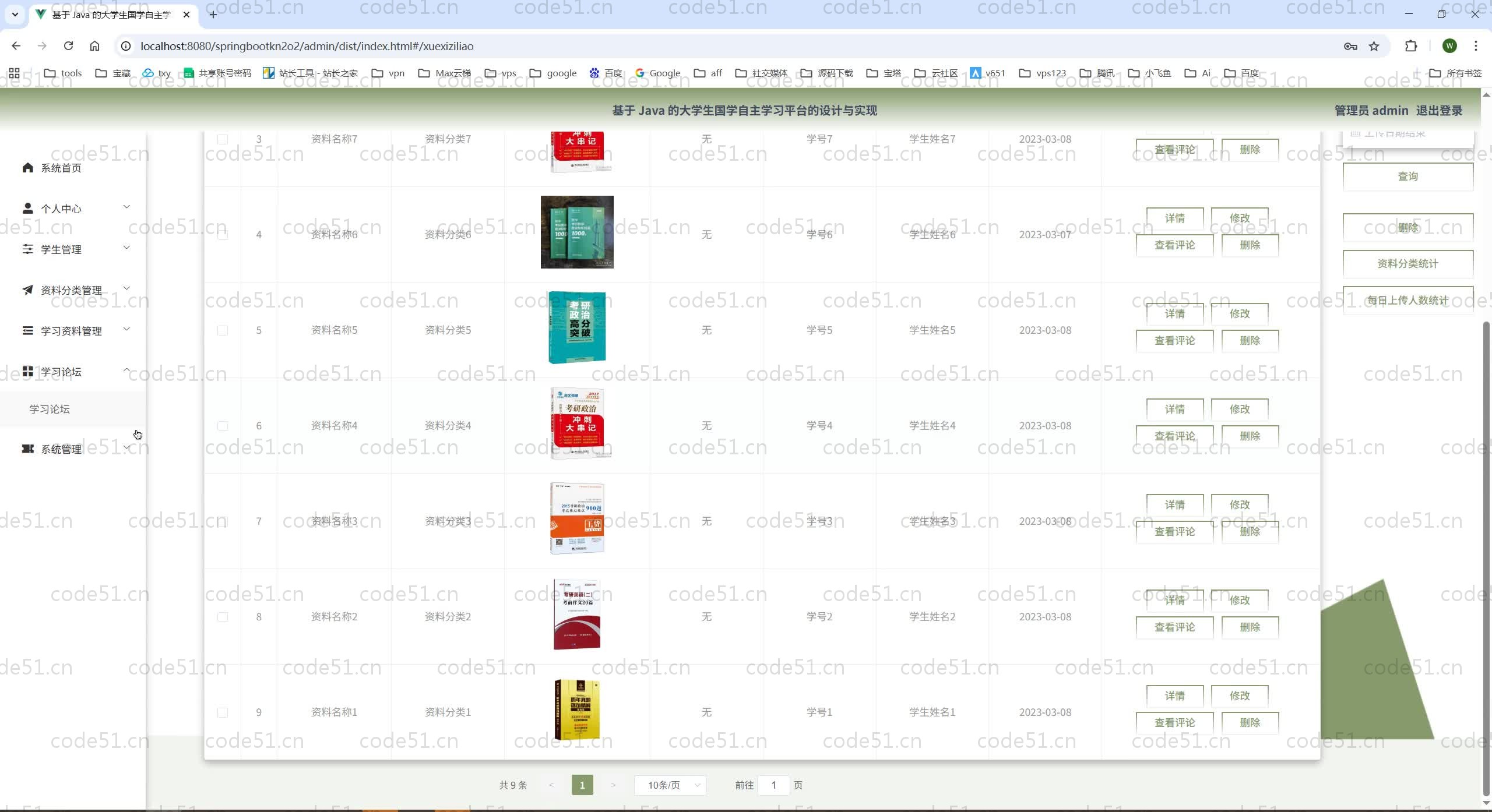Click the home icon beside 系统首页

(27, 168)
